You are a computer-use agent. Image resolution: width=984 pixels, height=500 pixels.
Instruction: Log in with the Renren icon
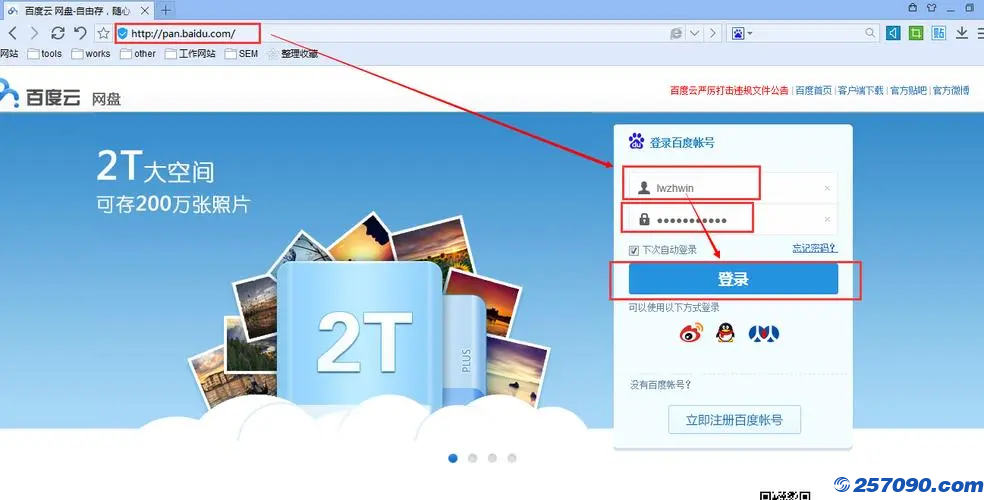[763, 333]
